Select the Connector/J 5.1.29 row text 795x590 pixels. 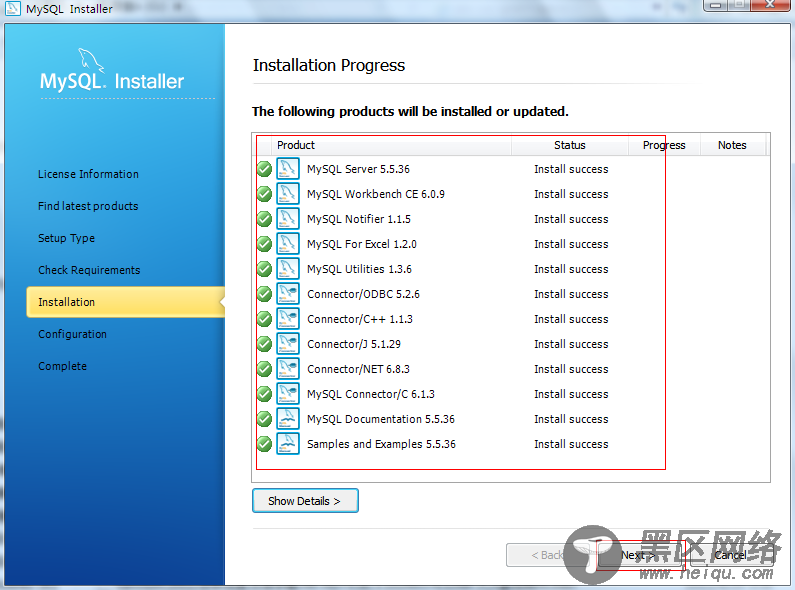coord(354,344)
